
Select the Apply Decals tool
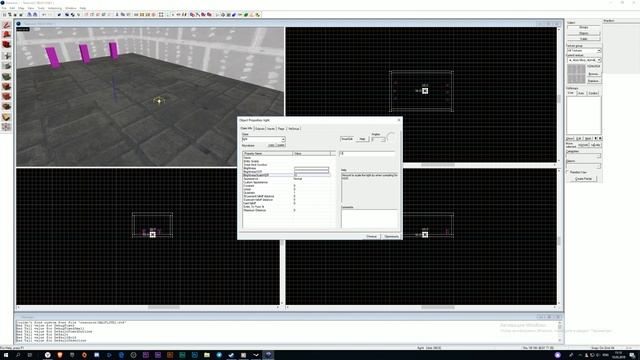click(x=6, y=97)
